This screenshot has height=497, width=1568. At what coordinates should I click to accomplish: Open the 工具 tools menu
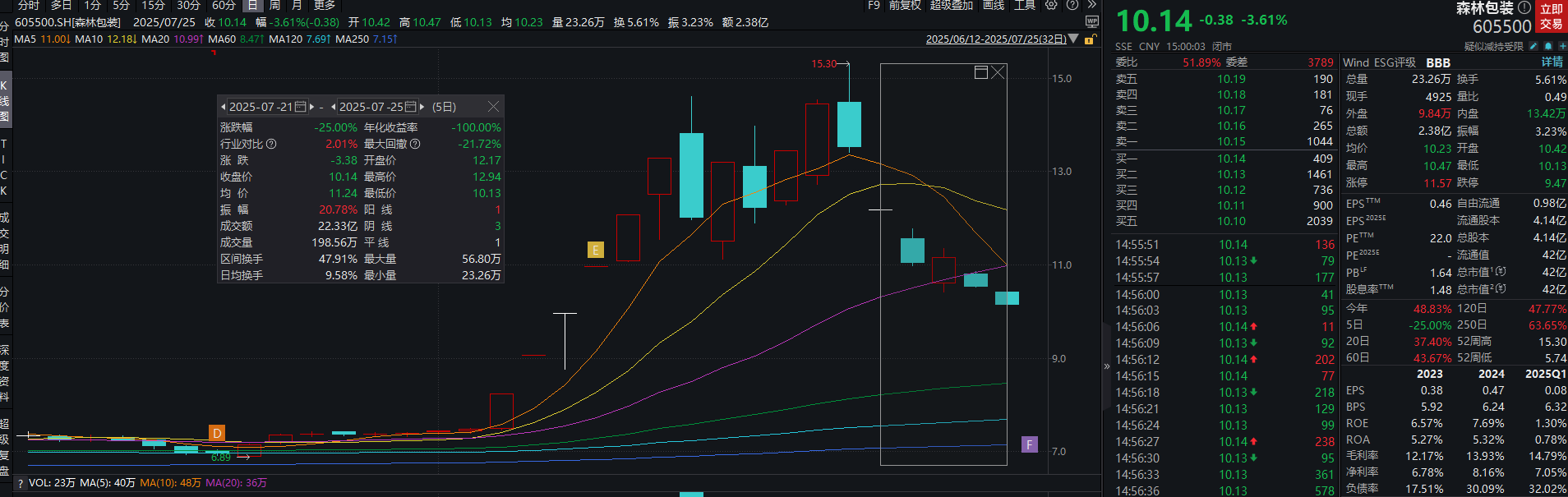(x=1025, y=5)
